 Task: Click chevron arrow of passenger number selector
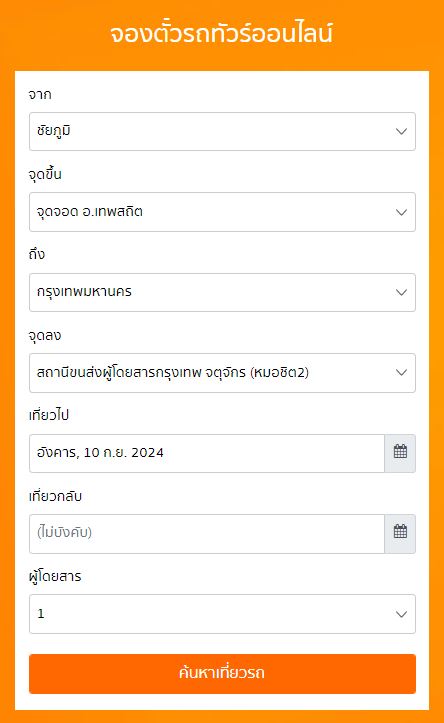[401, 614]
